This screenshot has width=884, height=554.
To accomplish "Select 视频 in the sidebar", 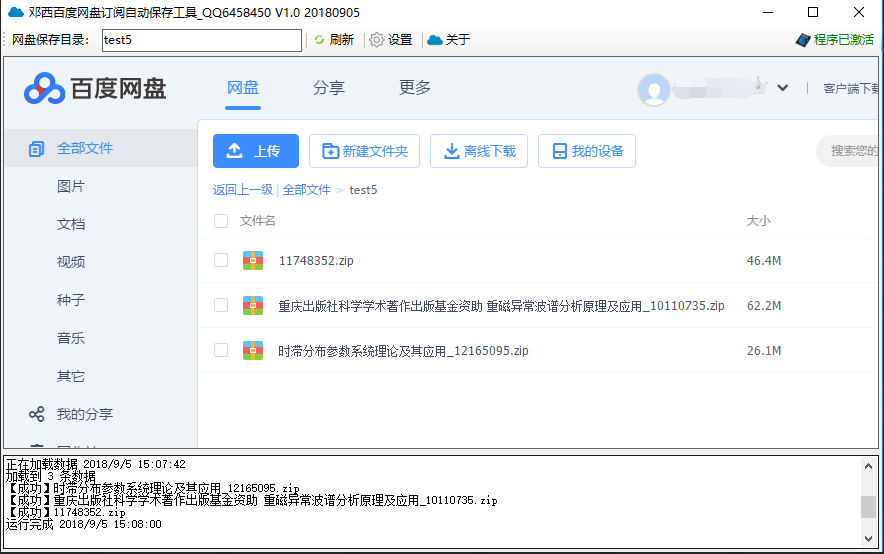I will tap(71, 262).
